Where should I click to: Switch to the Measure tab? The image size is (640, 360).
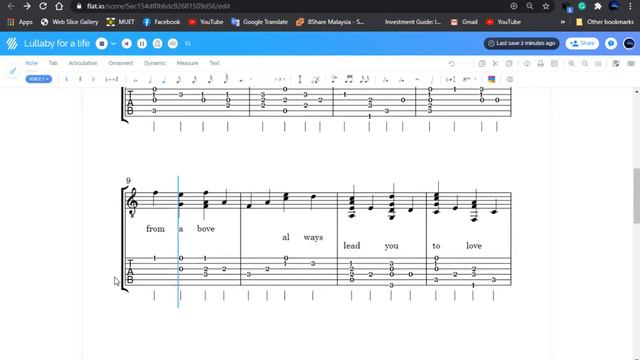[187, 63]
